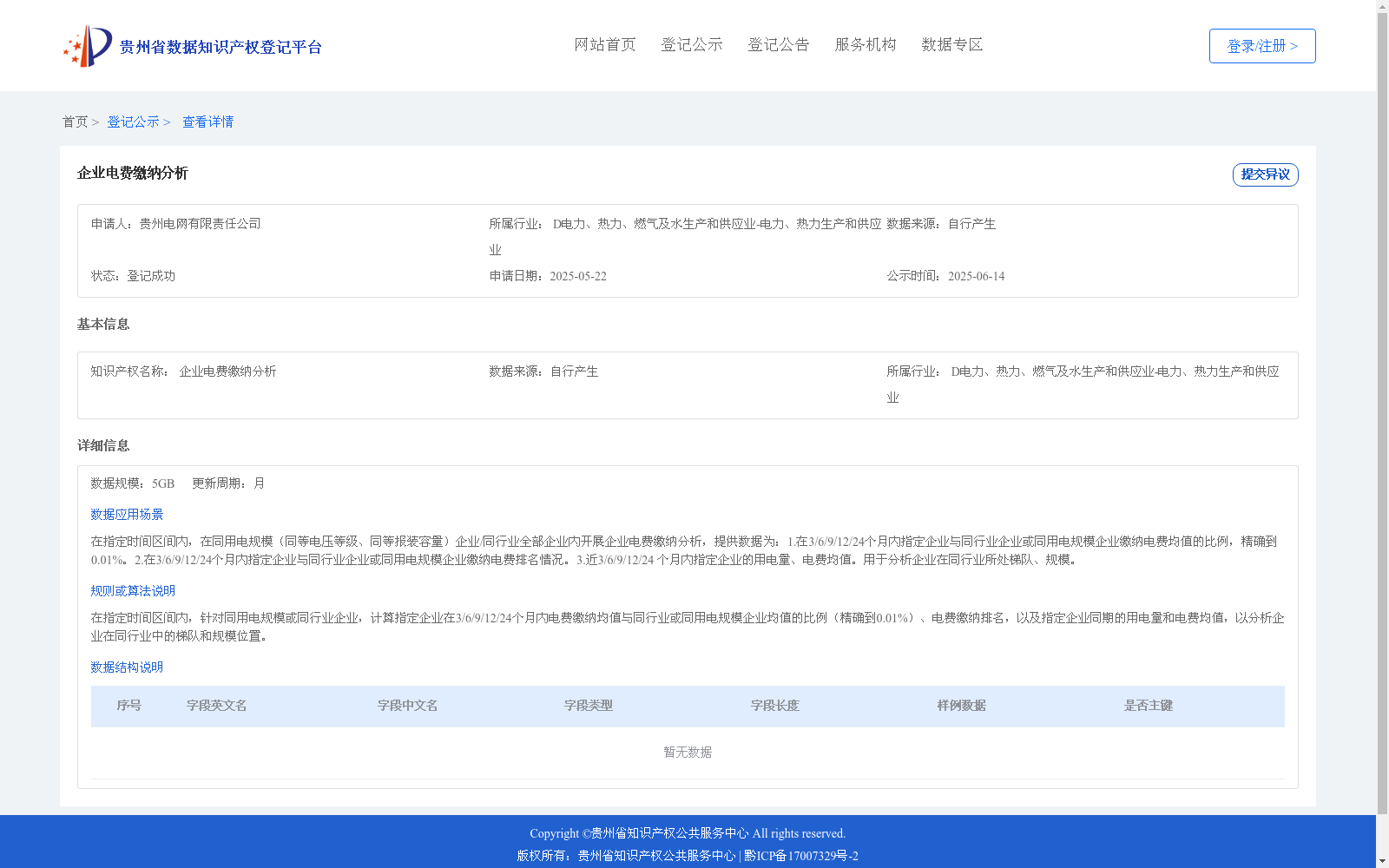Screen dimensions: 1389x868
Task: Click application date 2025-05-22
Action: tap(578, 276)
